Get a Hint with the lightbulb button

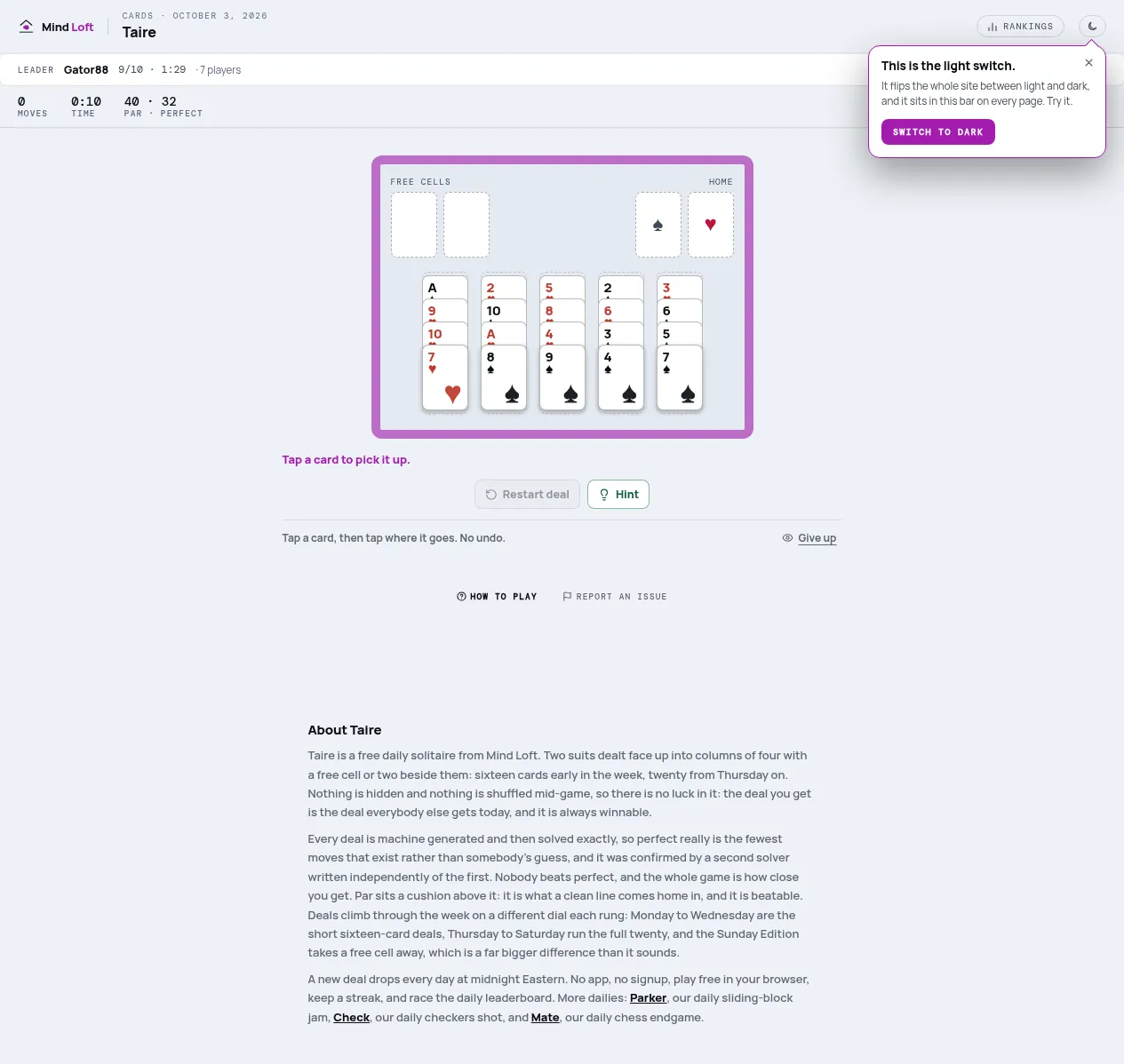tap(618, 495)
